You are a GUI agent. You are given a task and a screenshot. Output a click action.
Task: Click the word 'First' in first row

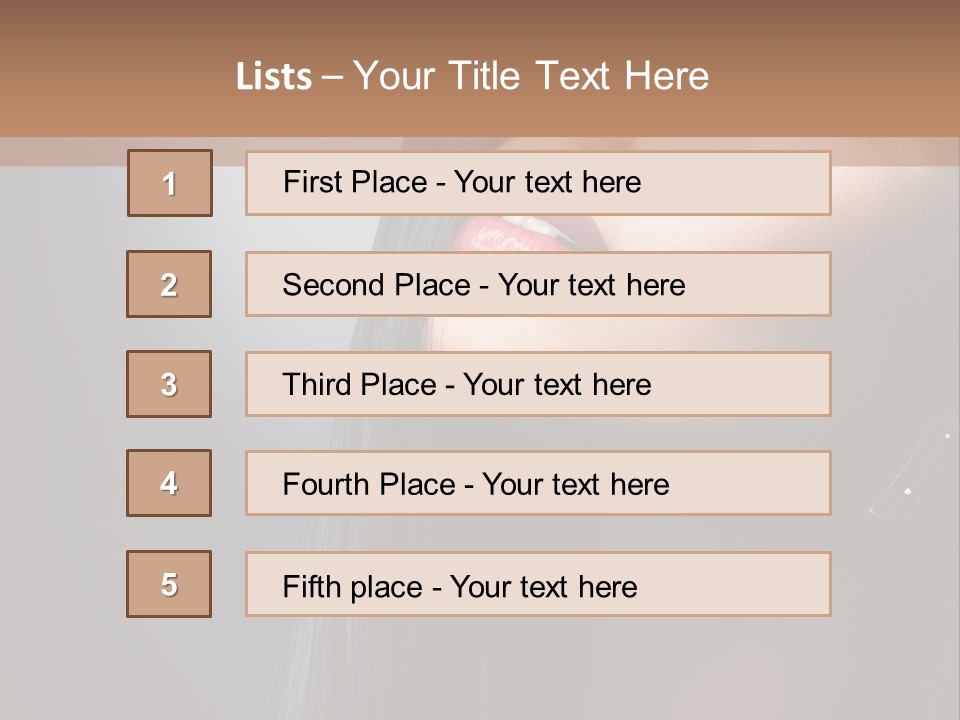tap(314, 182)
